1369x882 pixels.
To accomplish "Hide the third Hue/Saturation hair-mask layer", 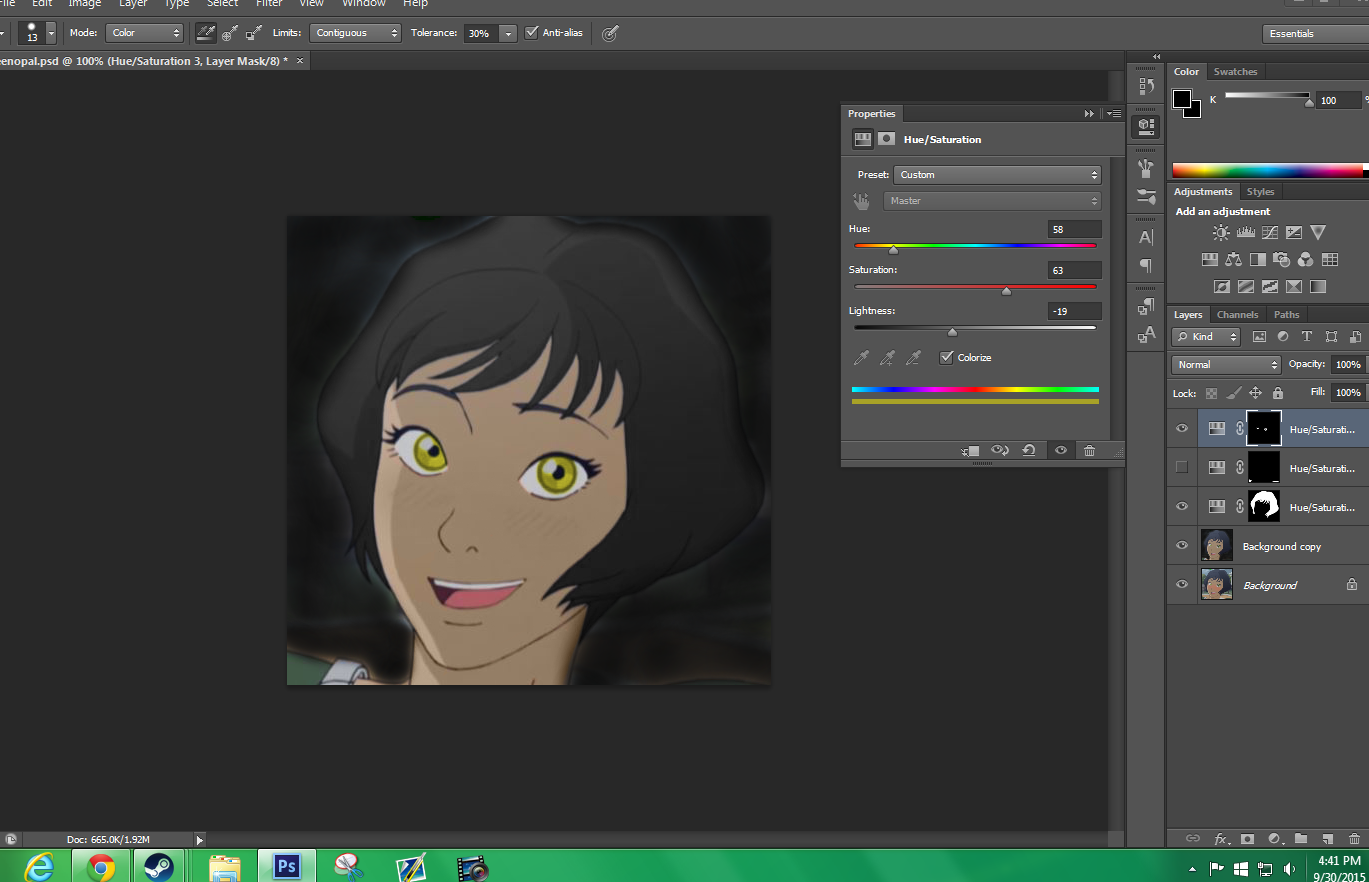I will click(1182, 507).
